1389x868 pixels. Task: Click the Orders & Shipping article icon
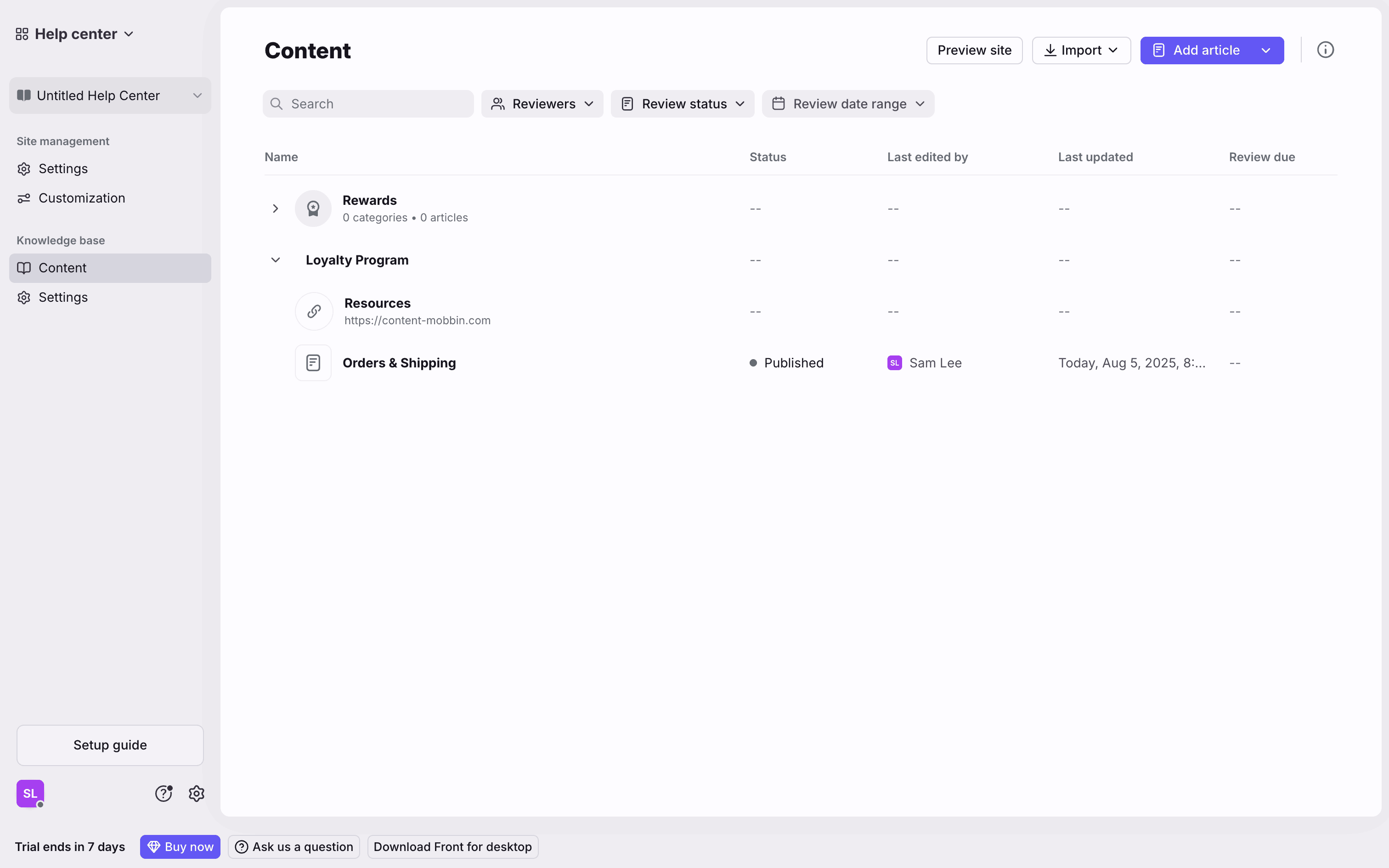[x=313, y=363]
